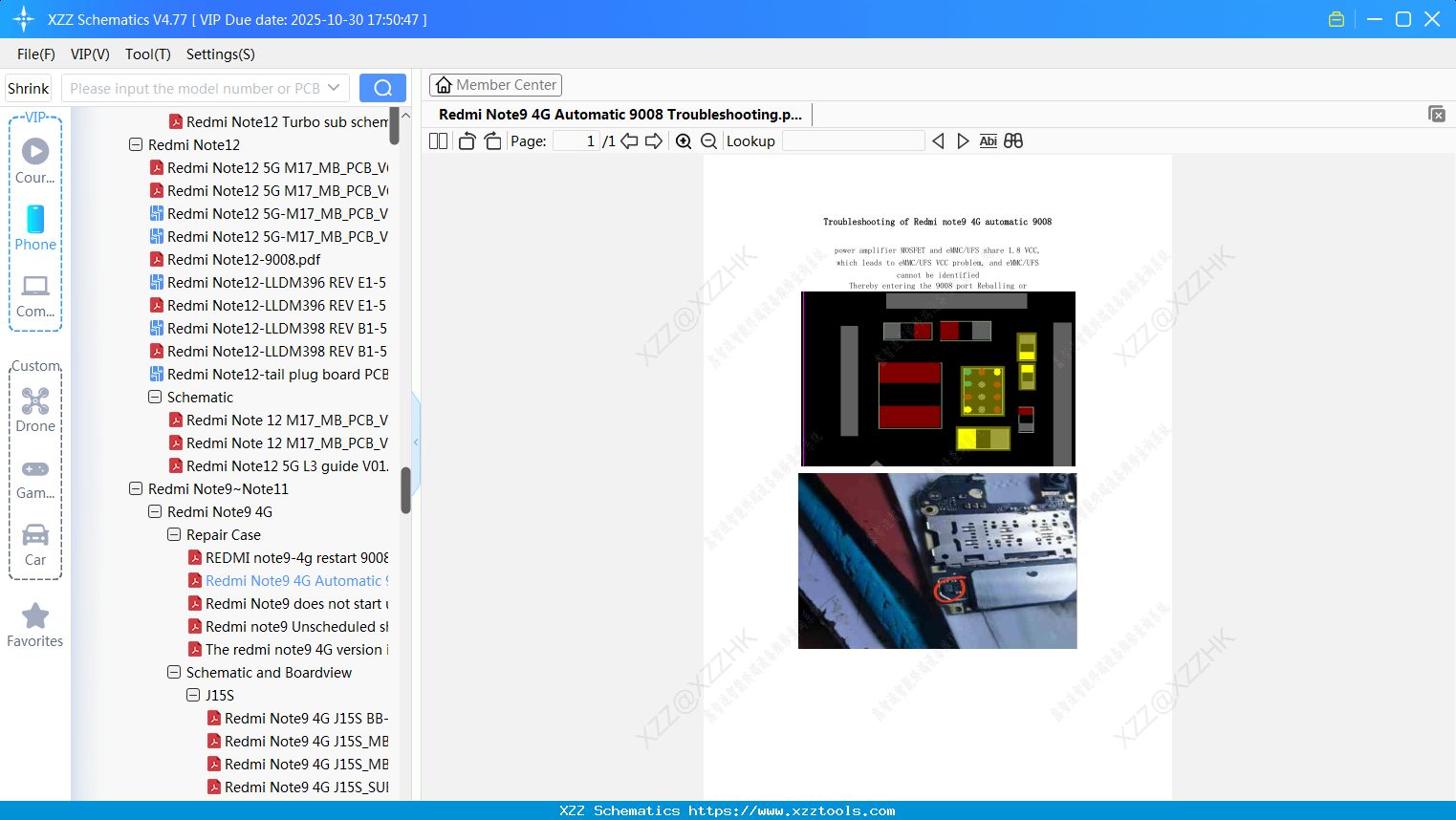Open the dual-document compare icon beside Abi

coord(1012,140)
